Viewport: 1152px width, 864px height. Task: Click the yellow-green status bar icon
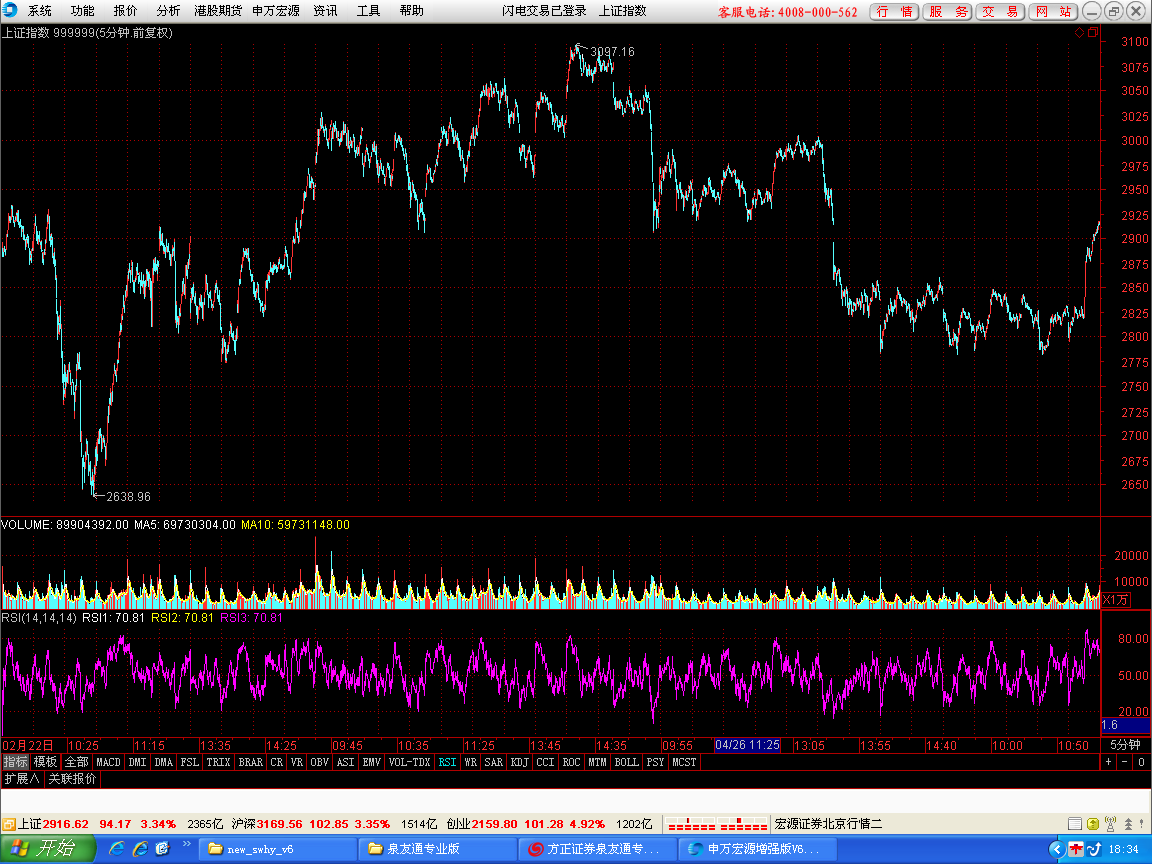click(x=1093, y=824)
